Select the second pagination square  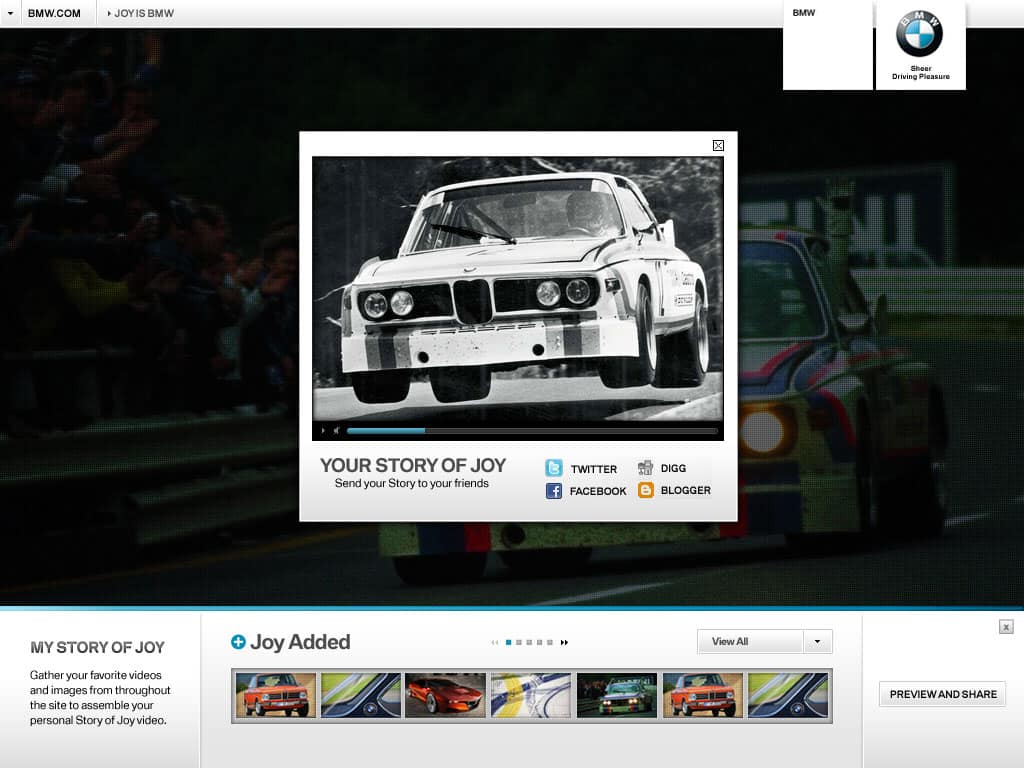click(x=518, y=642)
